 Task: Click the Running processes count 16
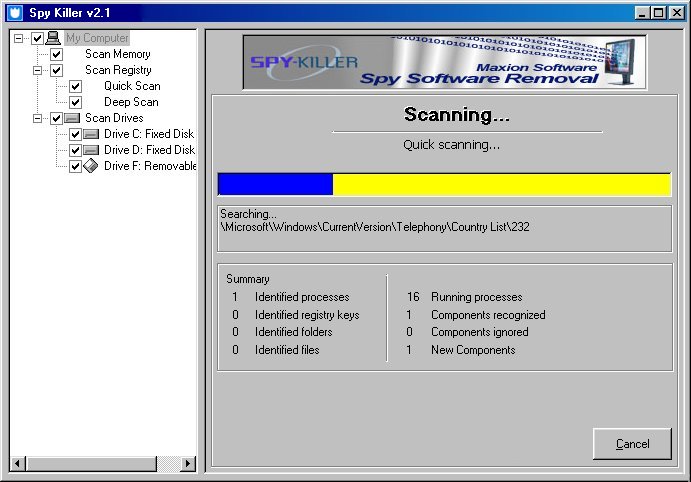click(413, 297)
